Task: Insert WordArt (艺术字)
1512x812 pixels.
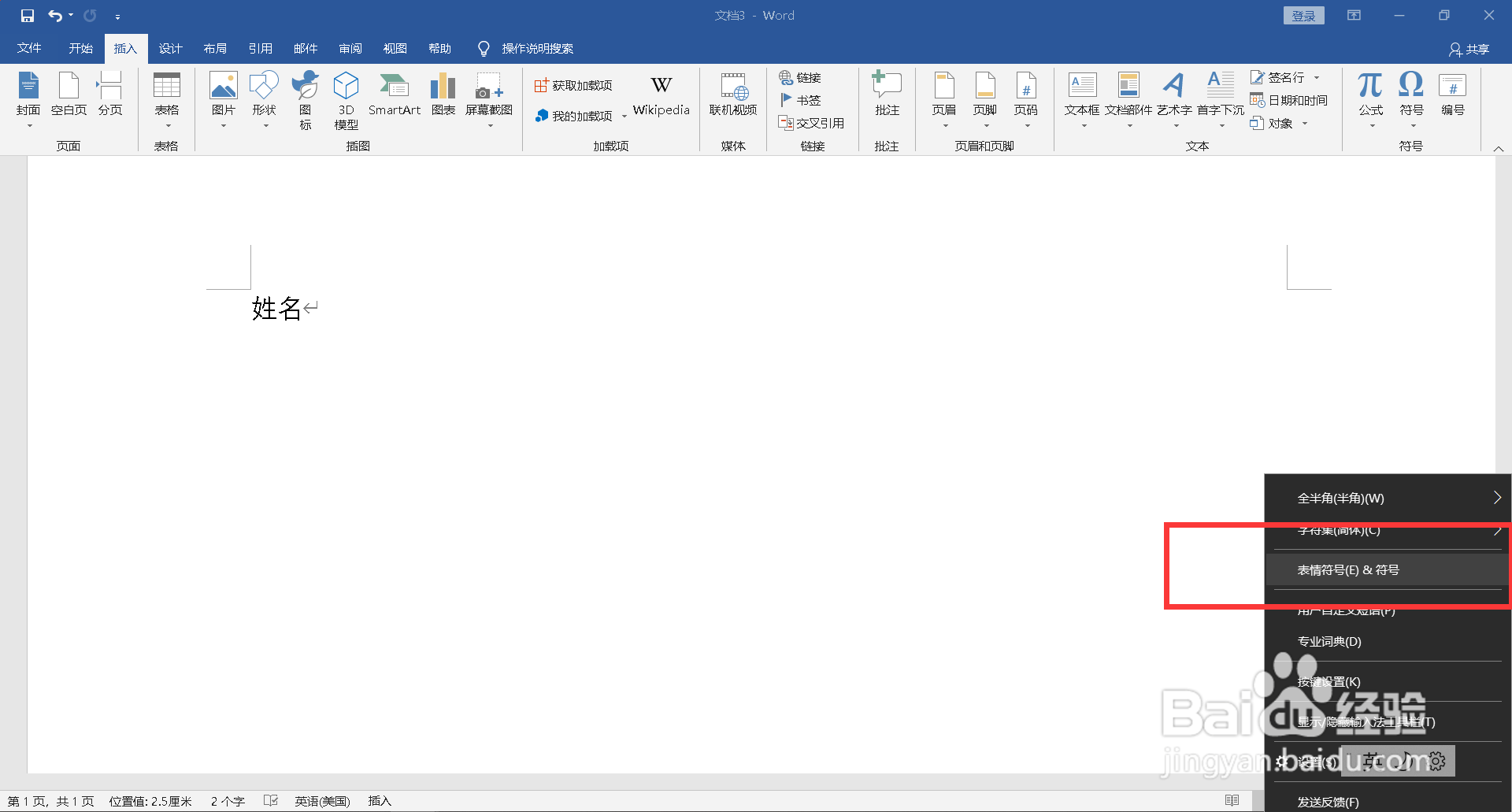Action: [x=1174, y=101]
